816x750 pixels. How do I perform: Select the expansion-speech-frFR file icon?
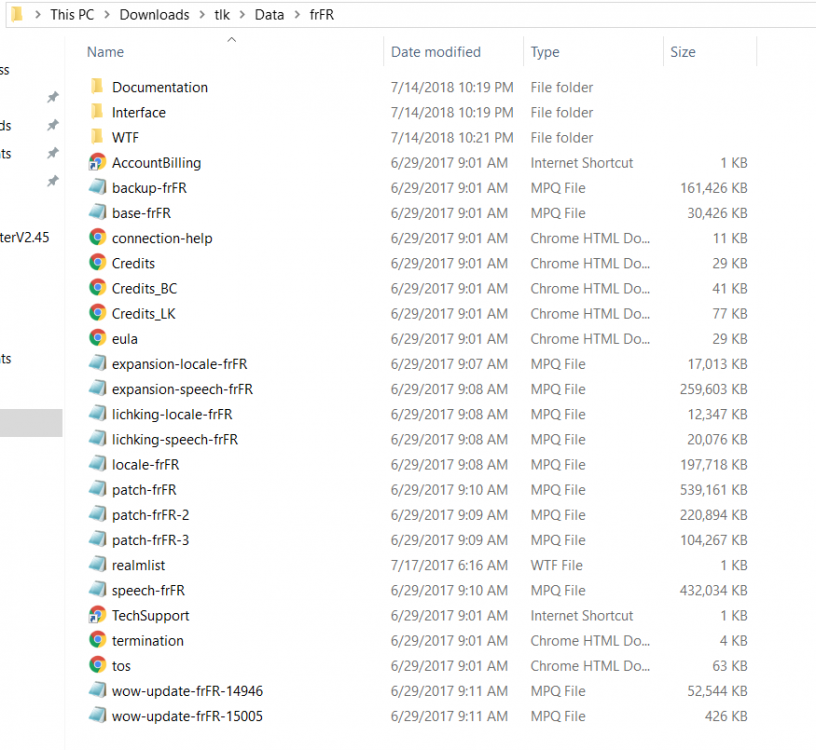[97, 388]
